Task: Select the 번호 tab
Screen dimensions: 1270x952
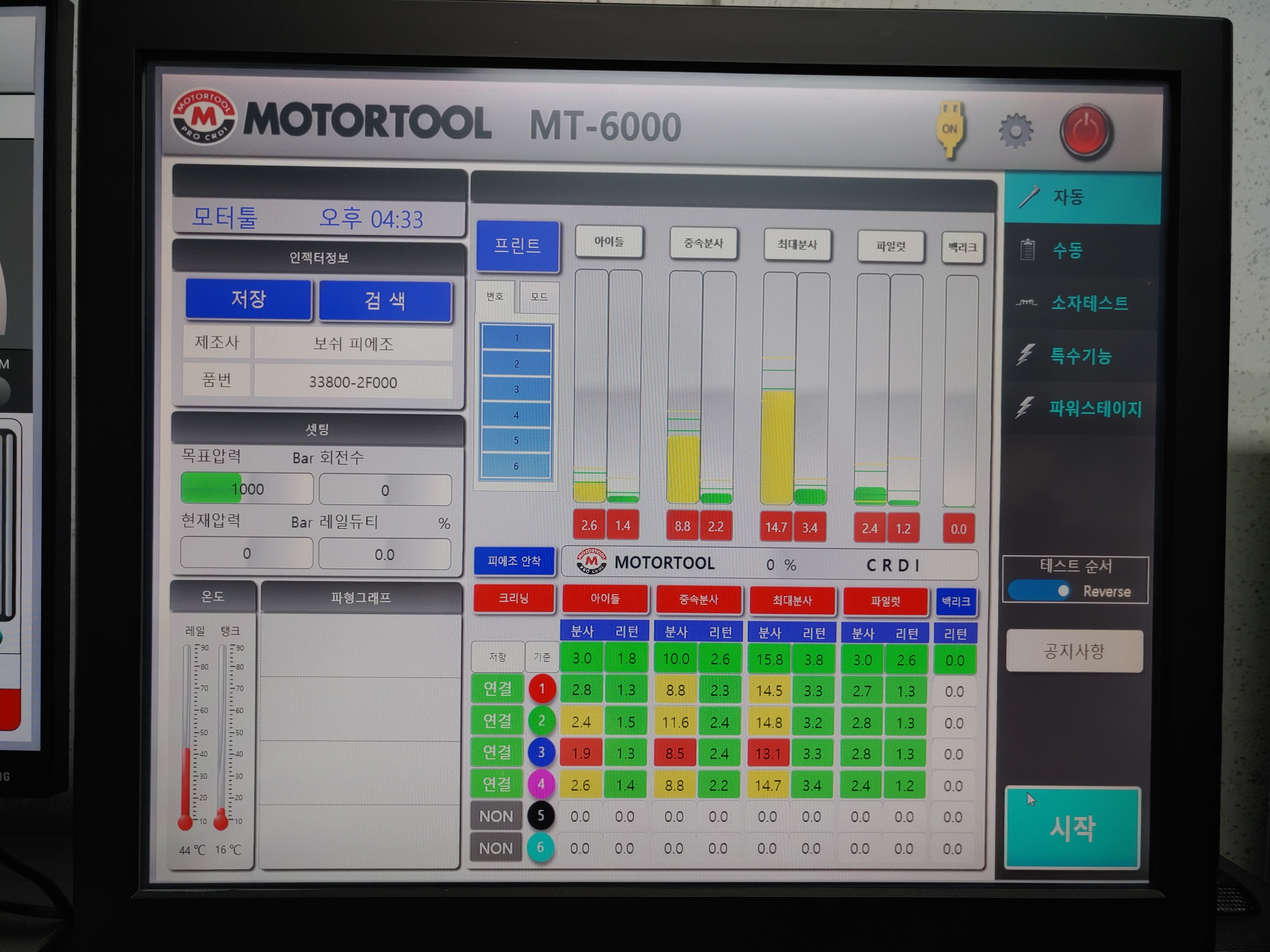Action: click(x=495, y=296)
